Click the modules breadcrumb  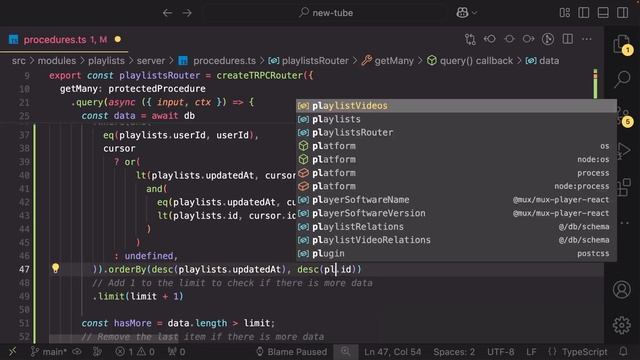[57, 61]
